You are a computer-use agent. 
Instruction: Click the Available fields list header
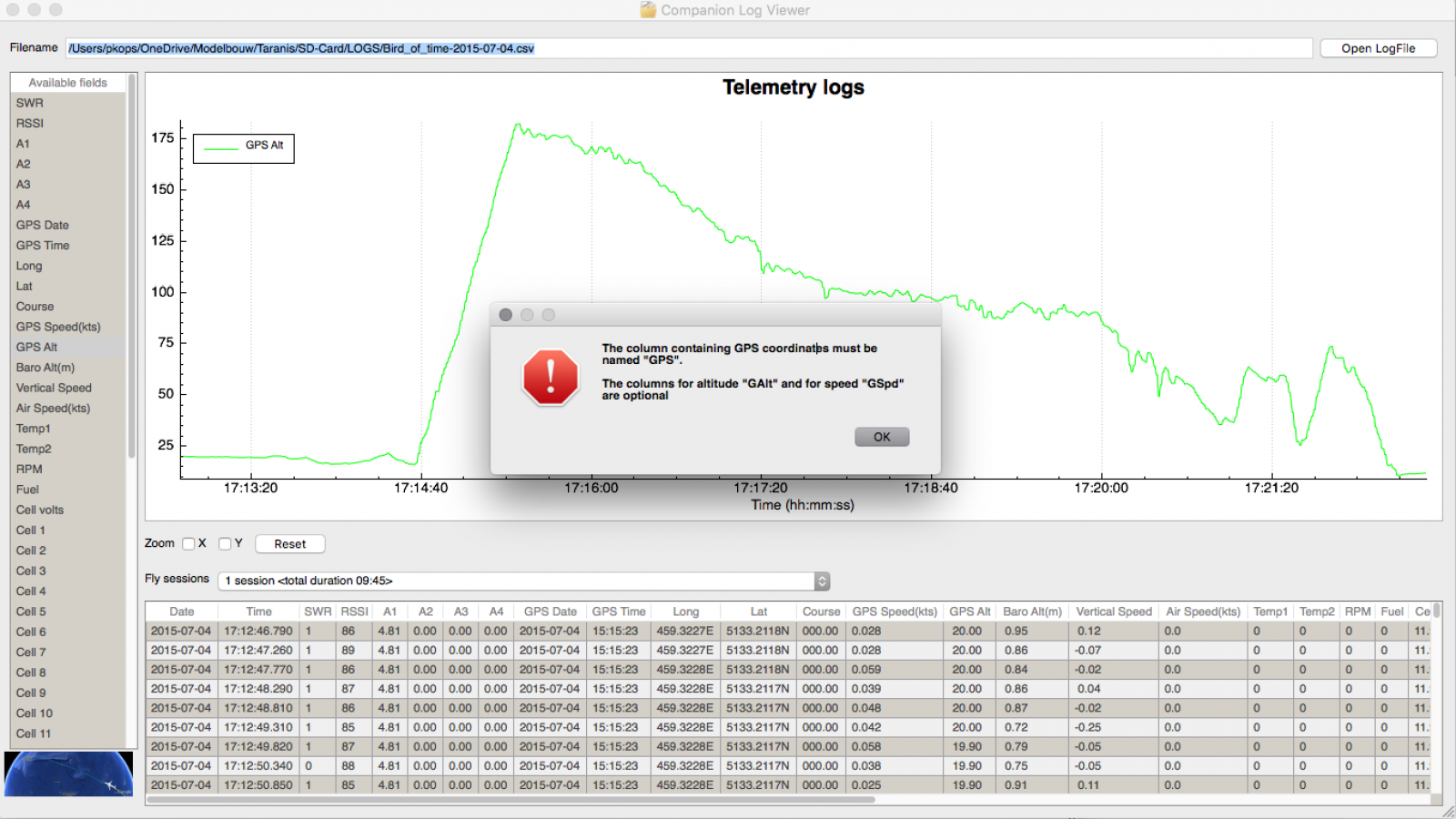click(68, 83)
